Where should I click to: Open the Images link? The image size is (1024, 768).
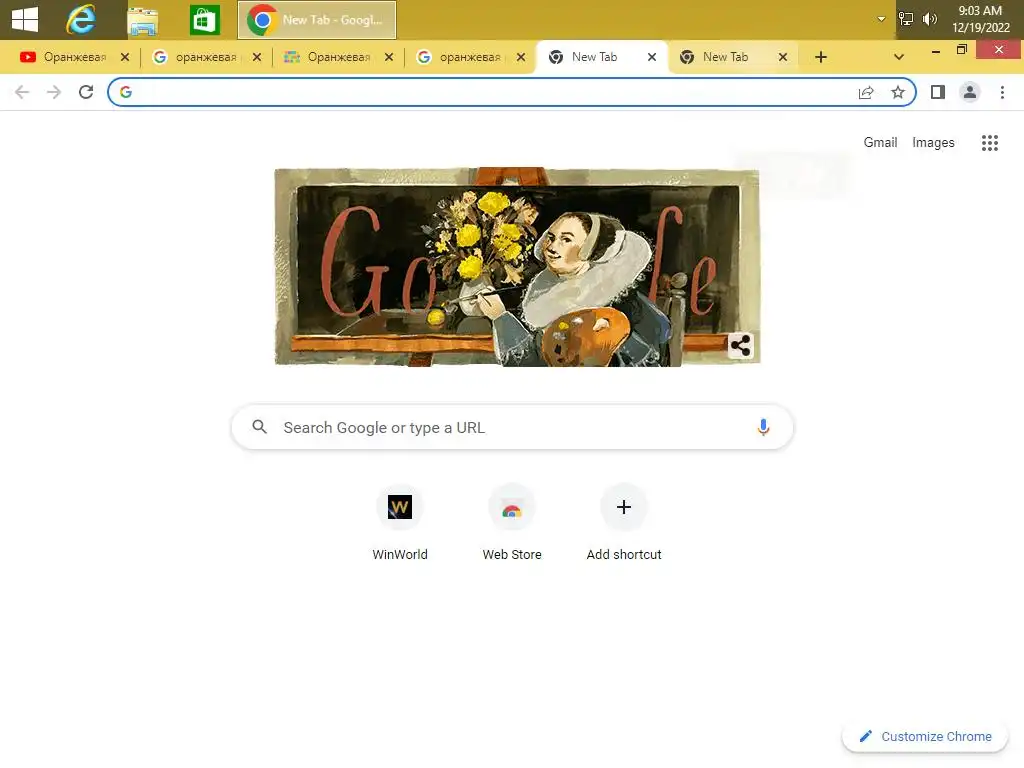tap(933, 142)
